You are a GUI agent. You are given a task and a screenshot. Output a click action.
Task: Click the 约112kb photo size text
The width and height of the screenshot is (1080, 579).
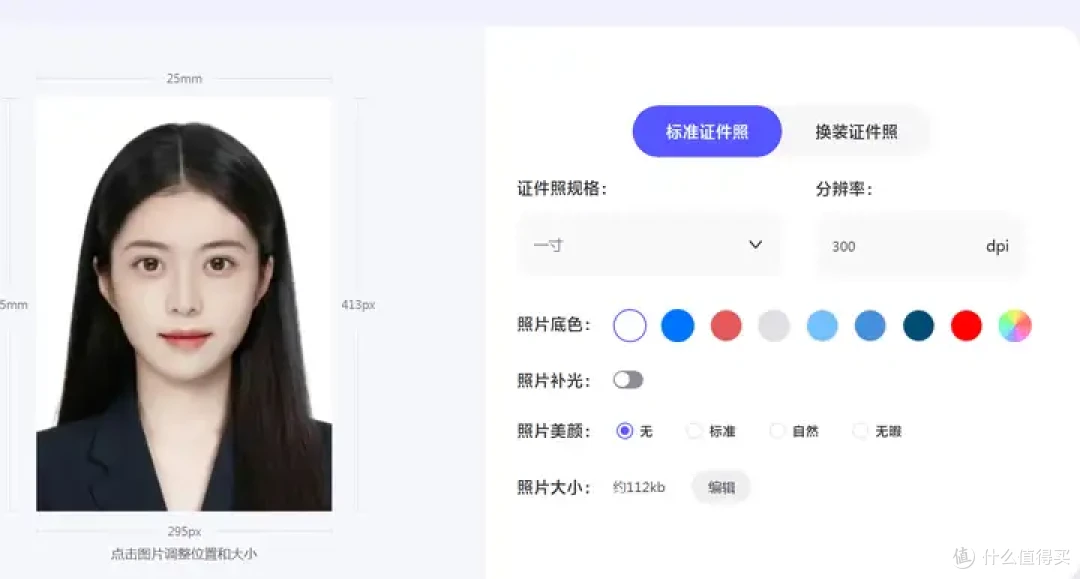638,487
